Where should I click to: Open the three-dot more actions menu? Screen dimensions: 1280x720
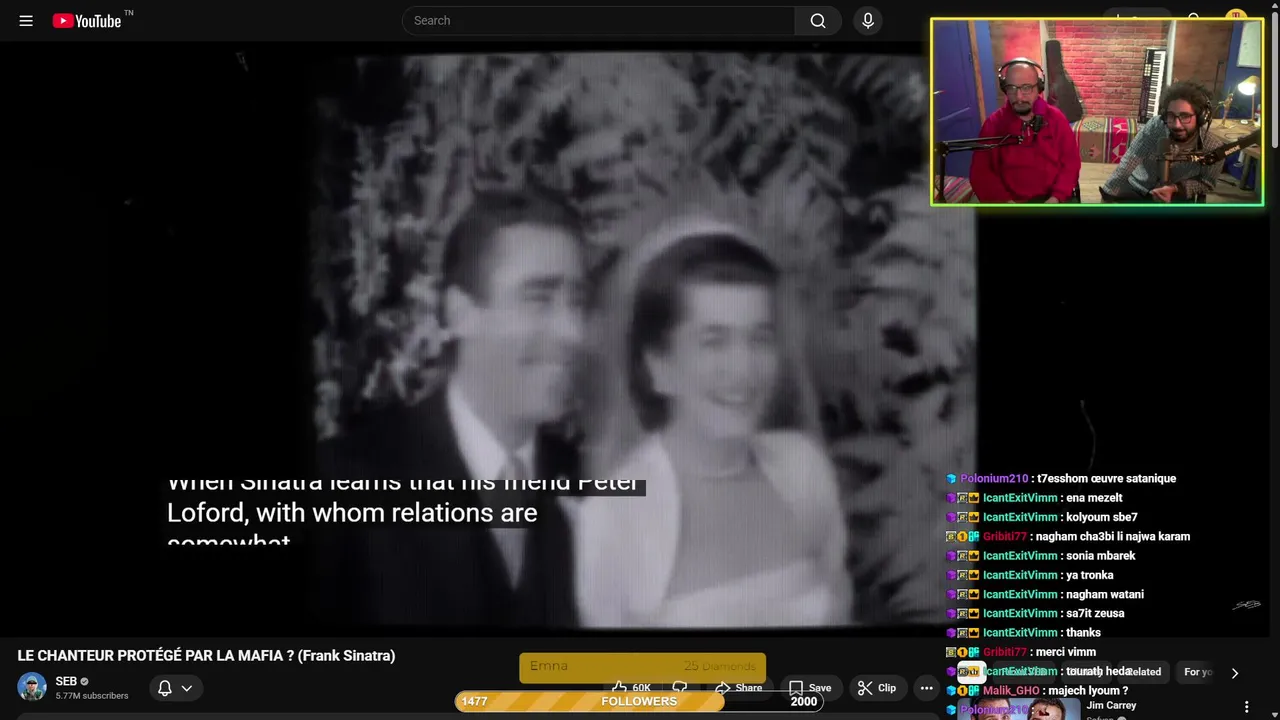point(926,688)
